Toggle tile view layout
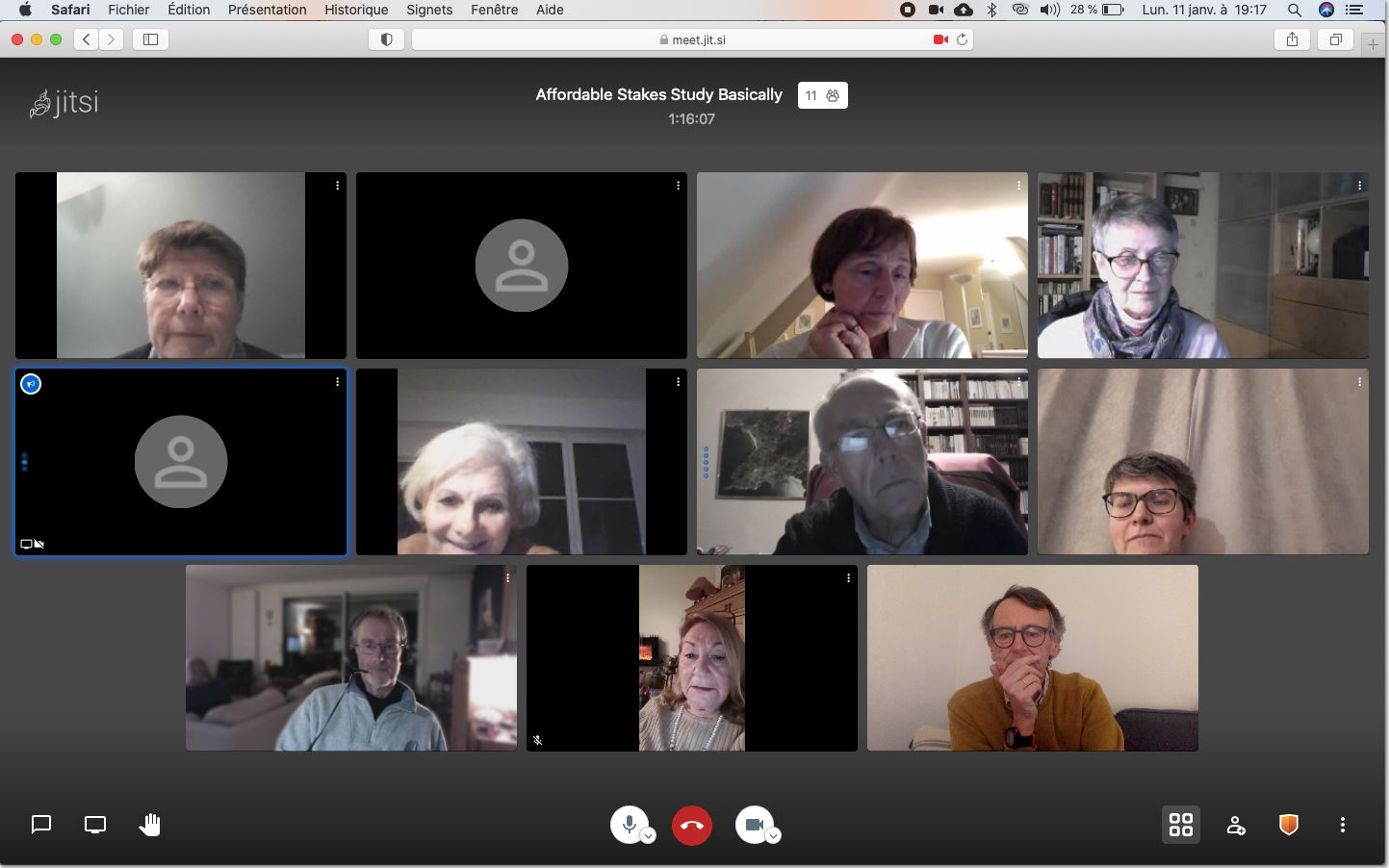This screenshot has width=1389, height=868. click(x=1181, y=825)
